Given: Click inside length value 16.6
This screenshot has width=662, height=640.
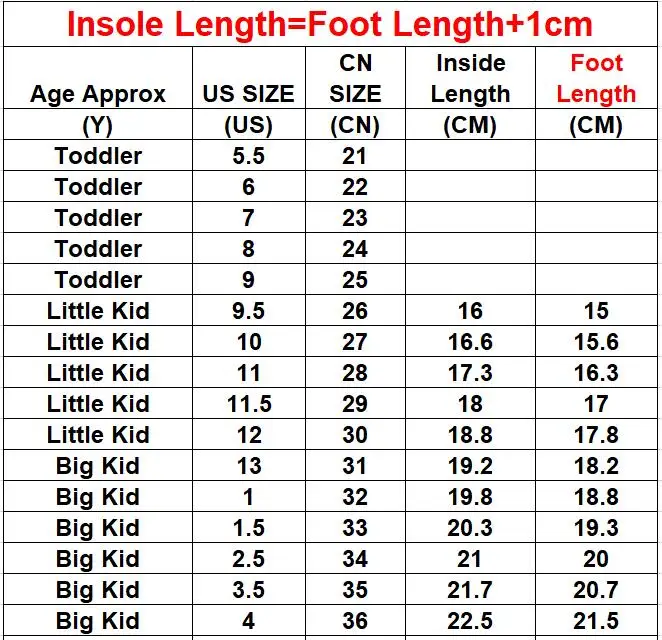Looking at the screenshot, I should pyautogui.click(x=470, y=342).
